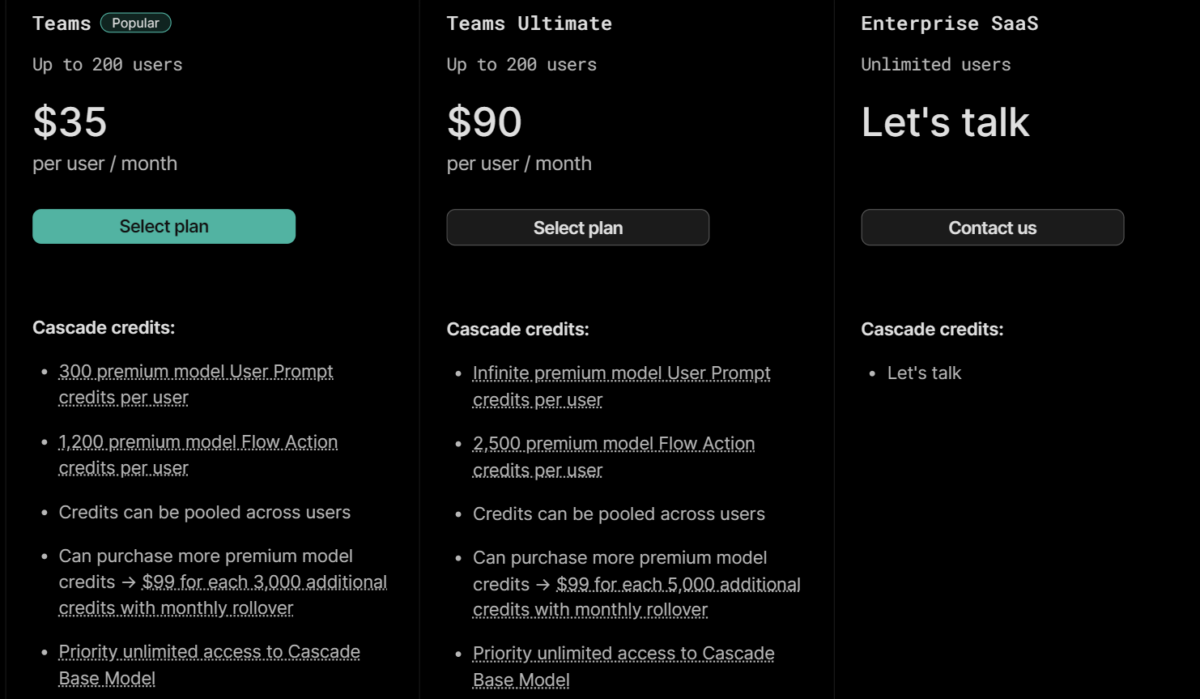This screenshot has width=1200, height=699.
Task: Click the $90 price on Teams Ultimate
Action: (x=484, y=122)
